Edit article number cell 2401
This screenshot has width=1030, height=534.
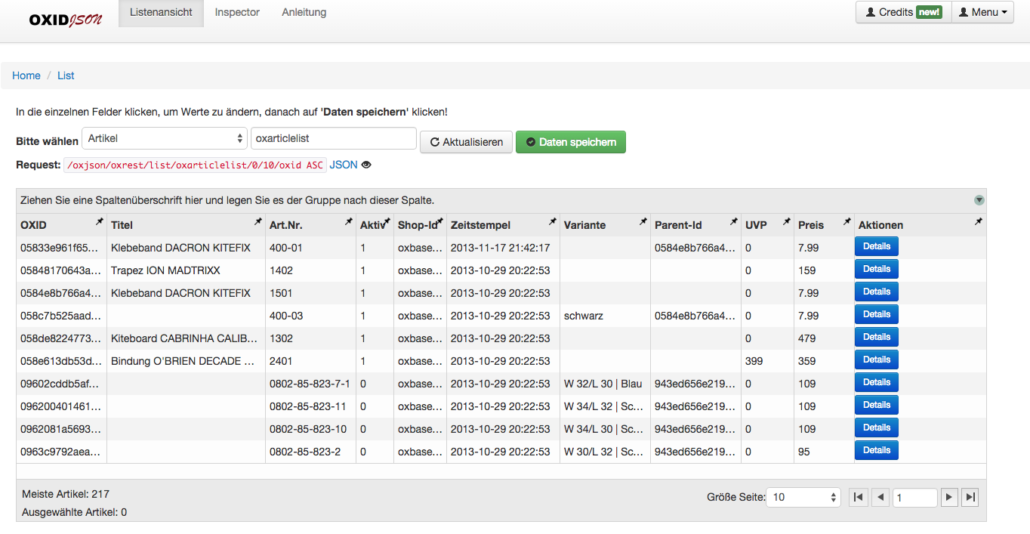pyautogui.click(x=310, y=361)
